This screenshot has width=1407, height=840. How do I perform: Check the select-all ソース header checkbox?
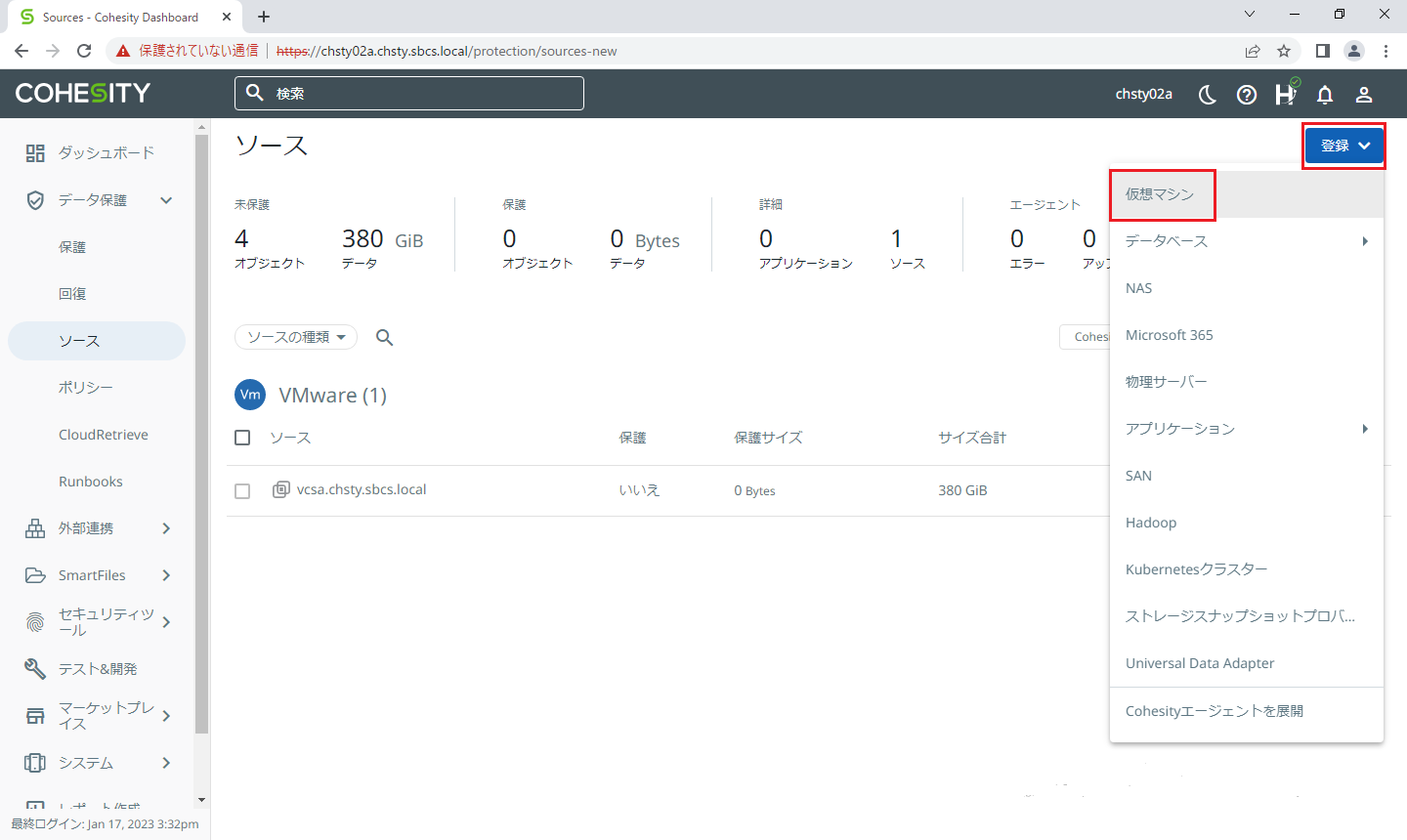point(242,438)
